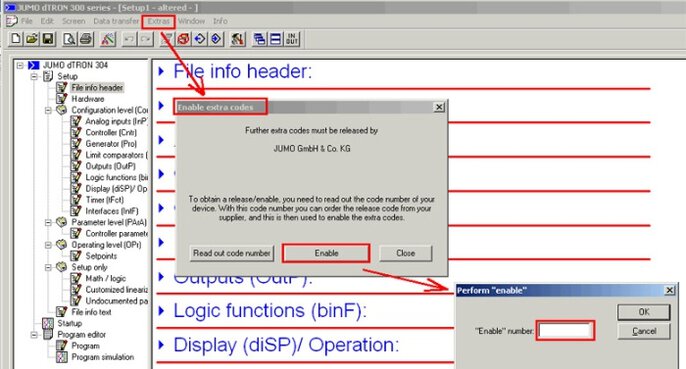Click the wizard icon beside the Print icon
Screen dimensions: 686x369
[x=108, y=39]
